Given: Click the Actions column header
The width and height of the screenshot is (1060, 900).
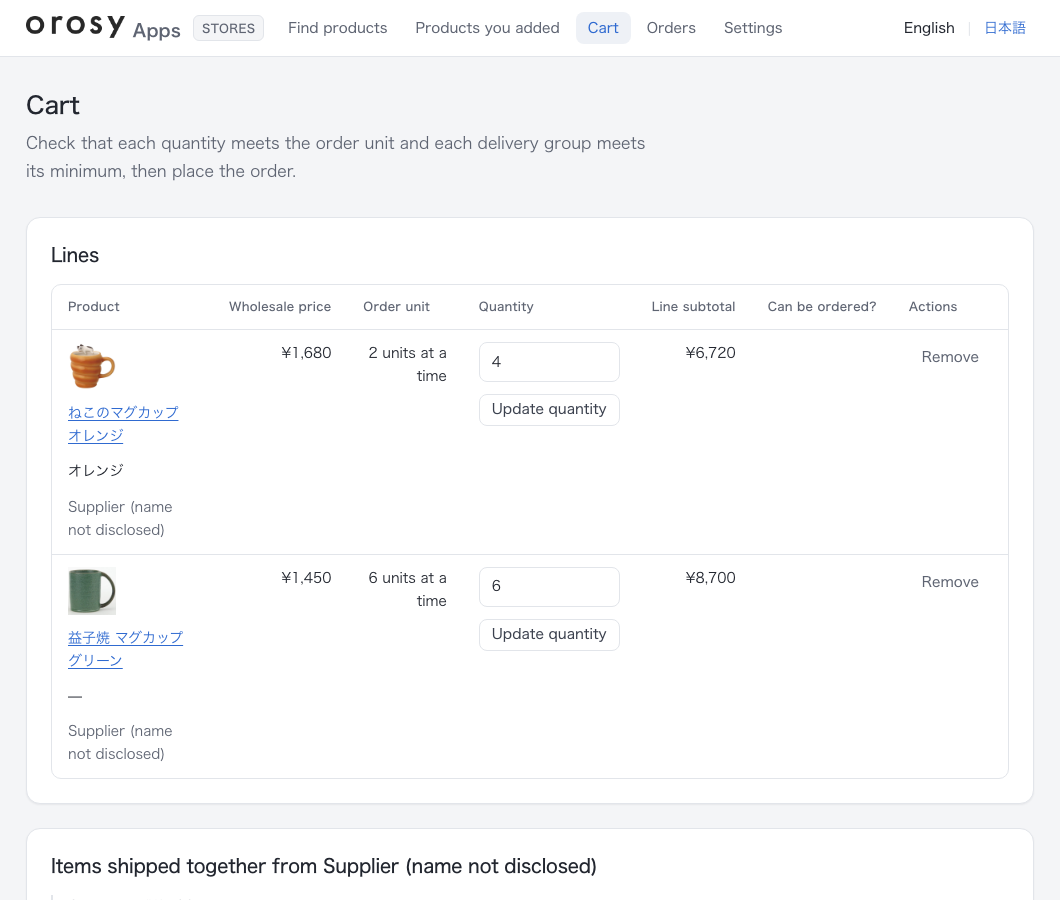Looking at the screenshot, I should click(932, 306).
